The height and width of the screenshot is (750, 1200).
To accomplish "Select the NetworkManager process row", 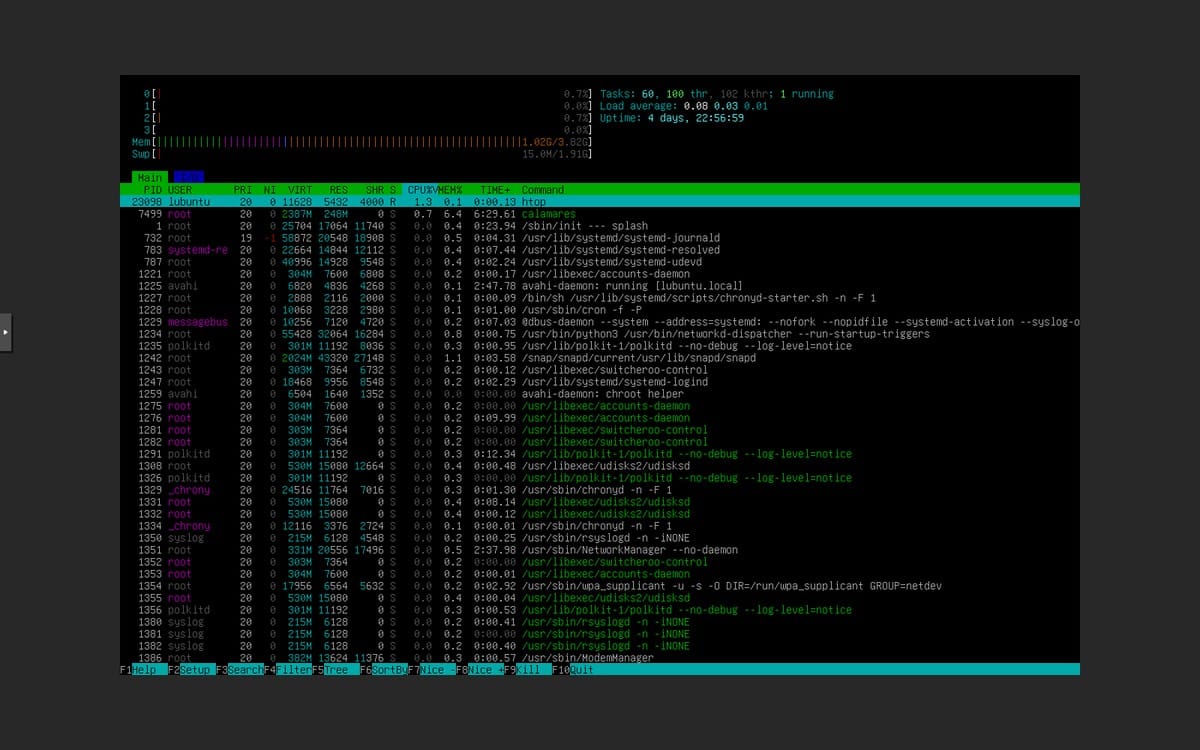I will click(600, 549).
